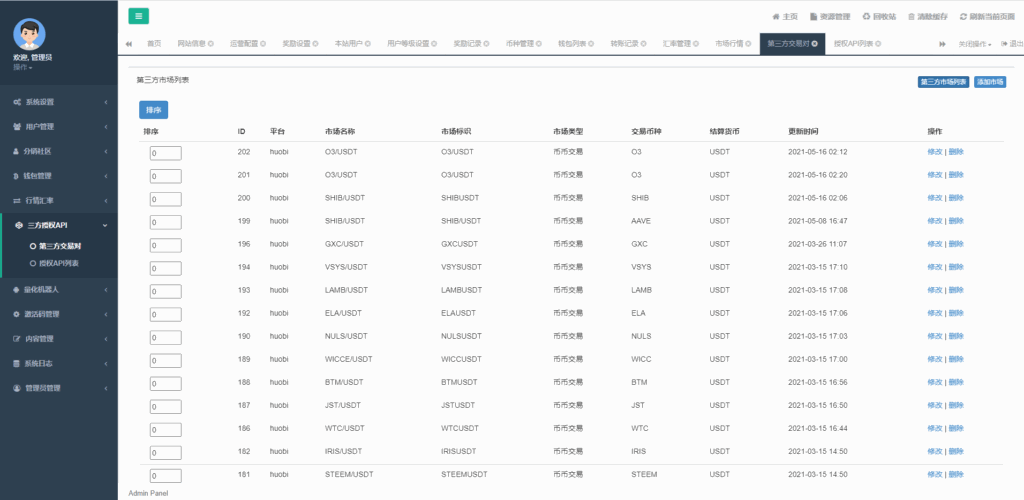
Task: Close the 授权API列表 tab with its x icon
Action: click(878, 44)
